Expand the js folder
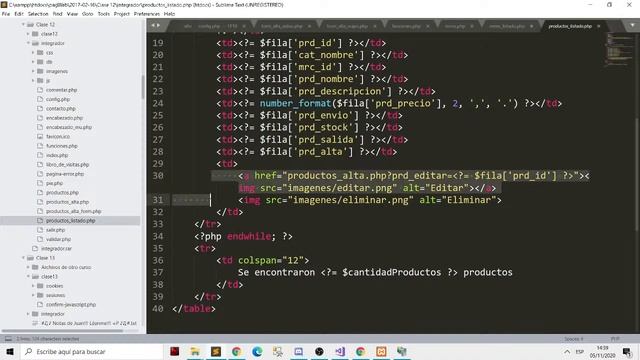This screenshot has height=360, width=640. point(33,81)
